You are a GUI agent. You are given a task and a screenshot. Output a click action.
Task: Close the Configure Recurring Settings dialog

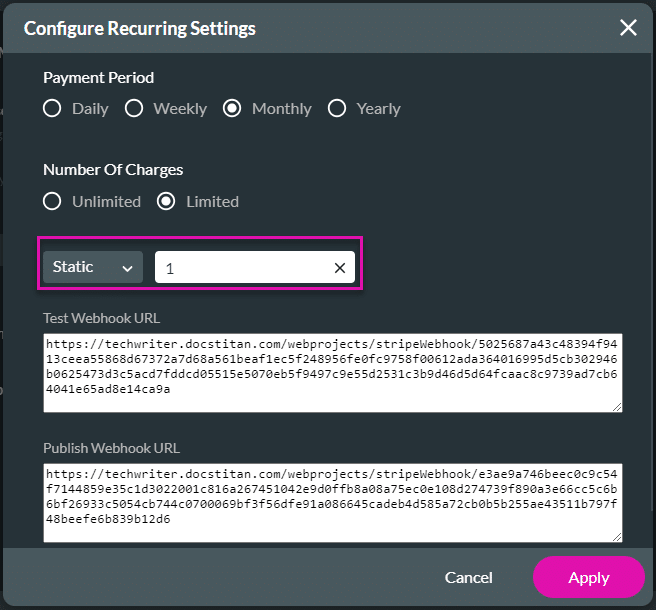(628, 28)
